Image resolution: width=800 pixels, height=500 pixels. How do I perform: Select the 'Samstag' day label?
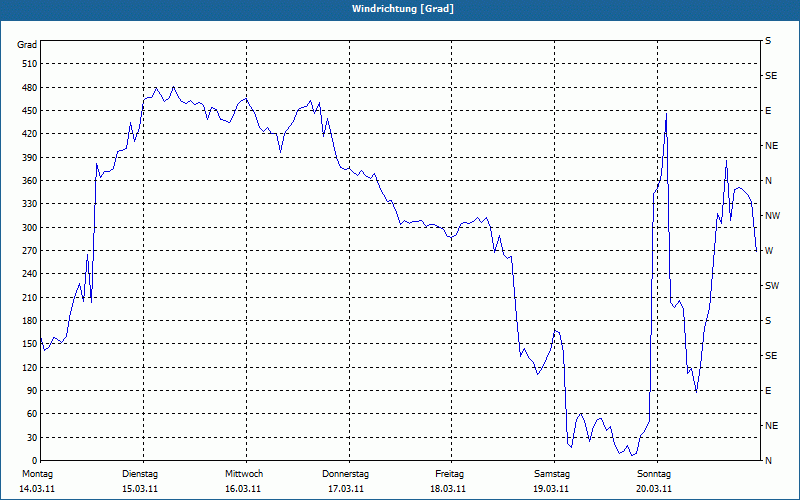pos(552,474)
